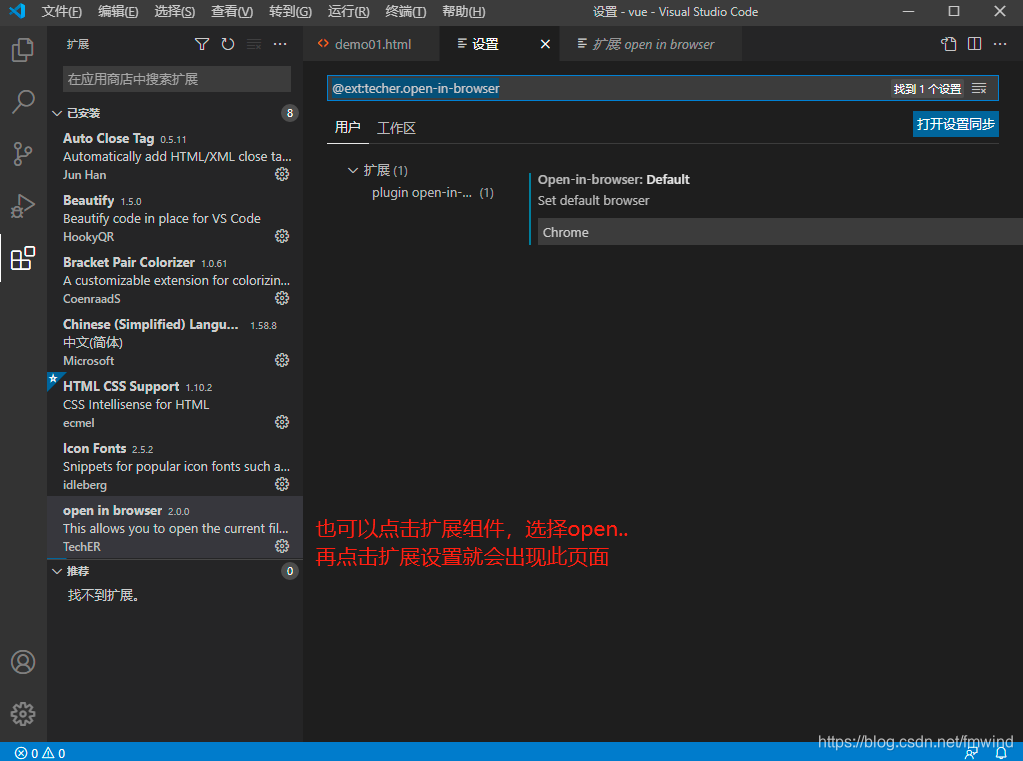The height and width of the screenshot is (761, 1023).
Task: Select the Icon Fonts extension
Action: [175, 466]
